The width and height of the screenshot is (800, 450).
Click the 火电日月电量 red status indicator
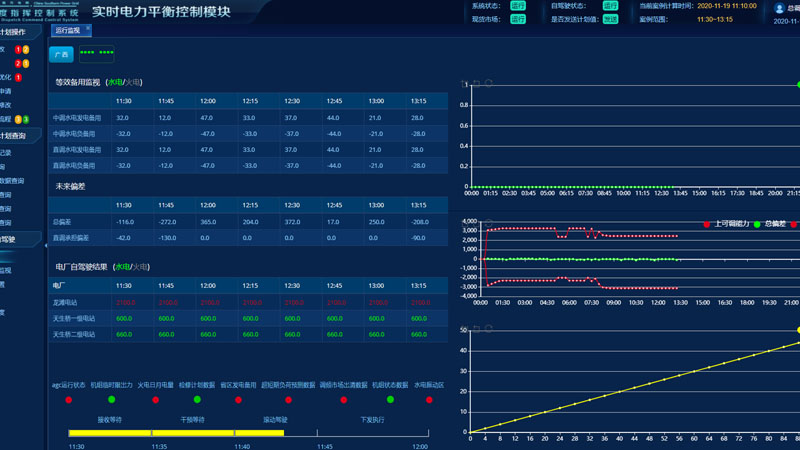tap(155, 400)
